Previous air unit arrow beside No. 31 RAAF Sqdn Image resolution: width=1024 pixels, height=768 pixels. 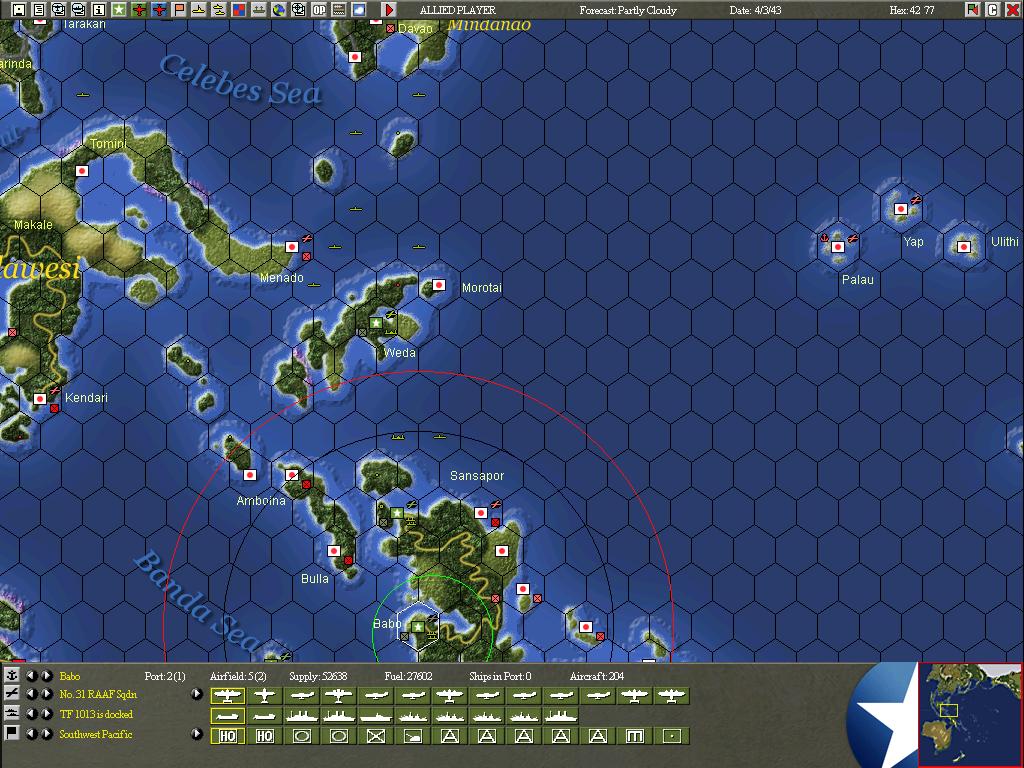tap(31, 694)
